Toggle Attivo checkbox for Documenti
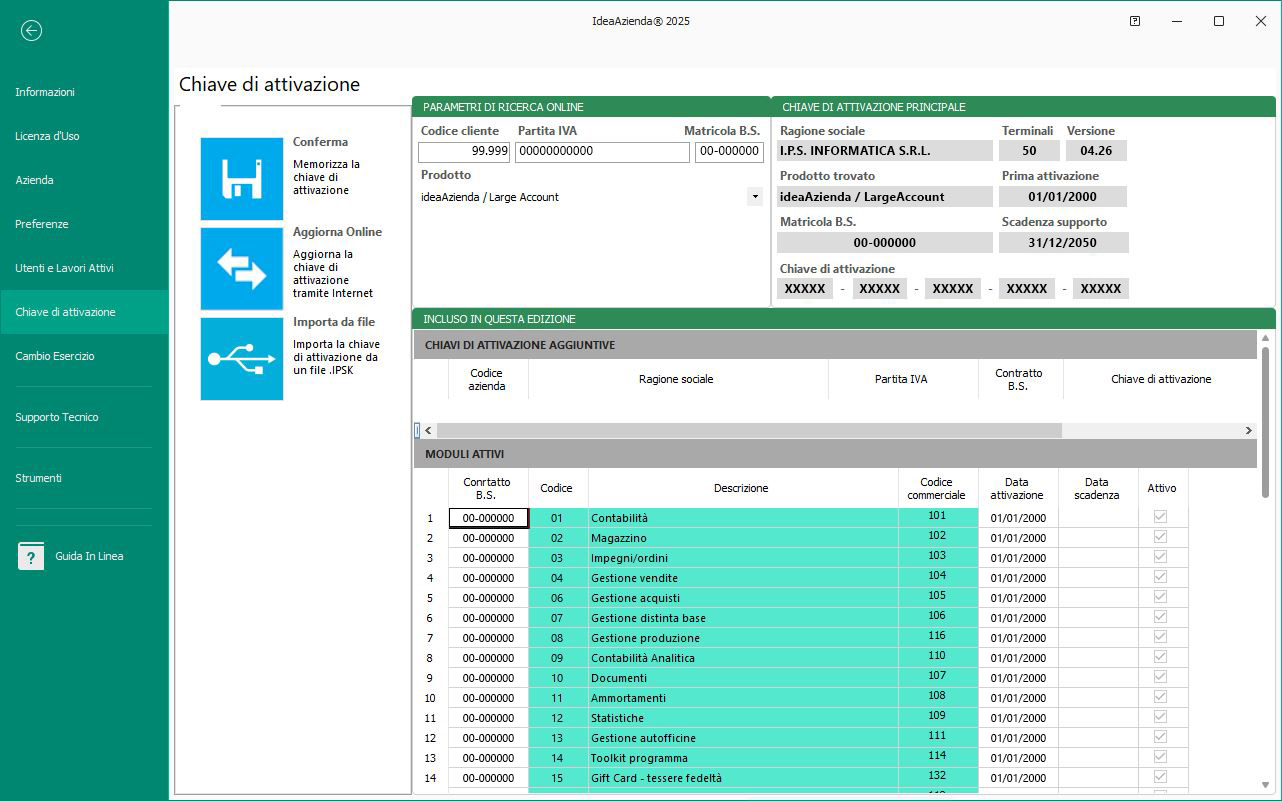Screen dimensions: 1282x801 [x=1160, y=677]
